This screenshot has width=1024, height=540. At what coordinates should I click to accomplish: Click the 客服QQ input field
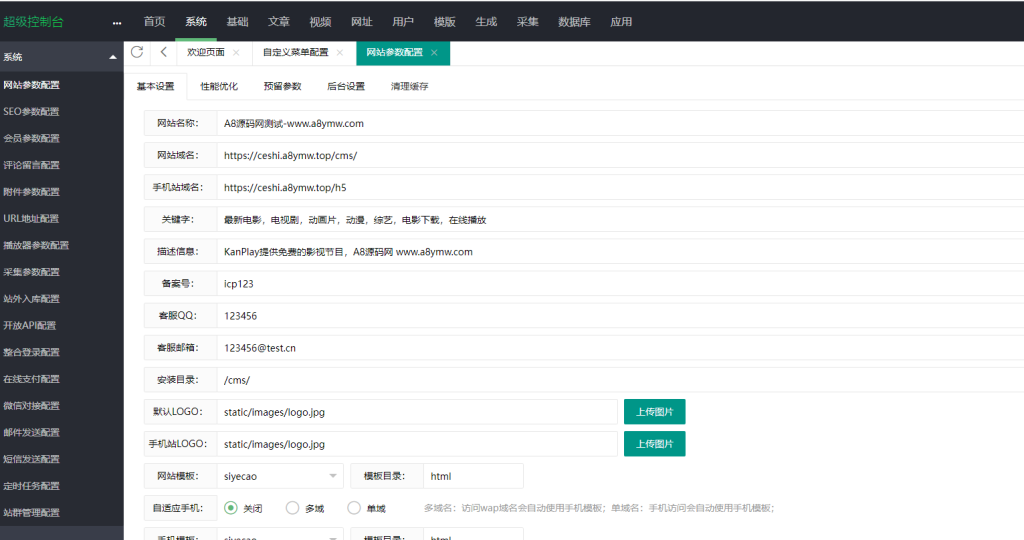[620, 315]
